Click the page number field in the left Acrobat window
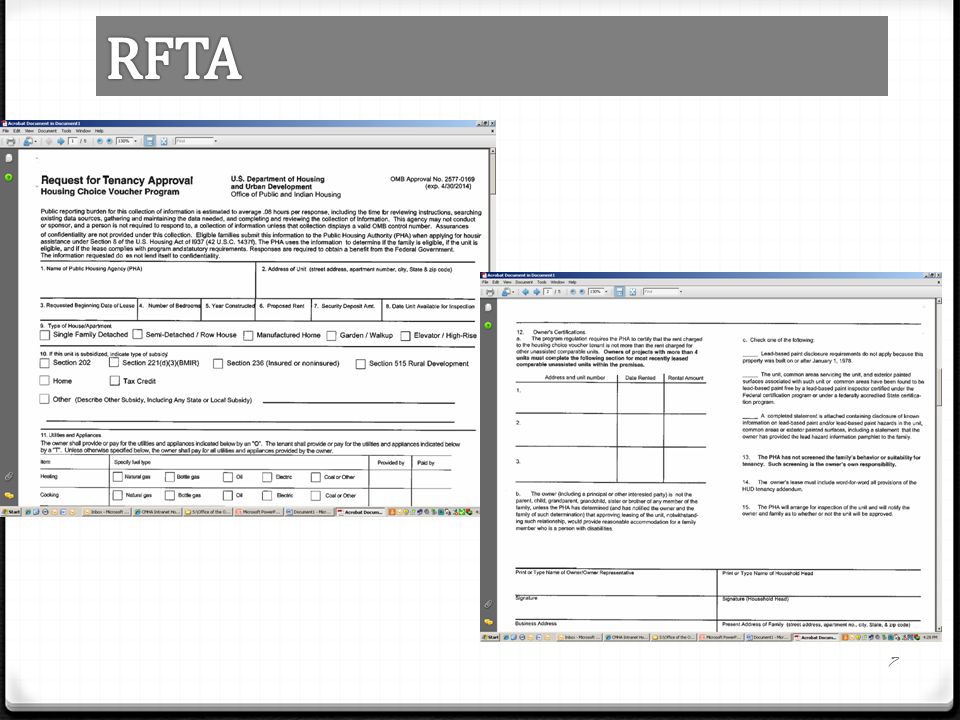 [73, 141]
